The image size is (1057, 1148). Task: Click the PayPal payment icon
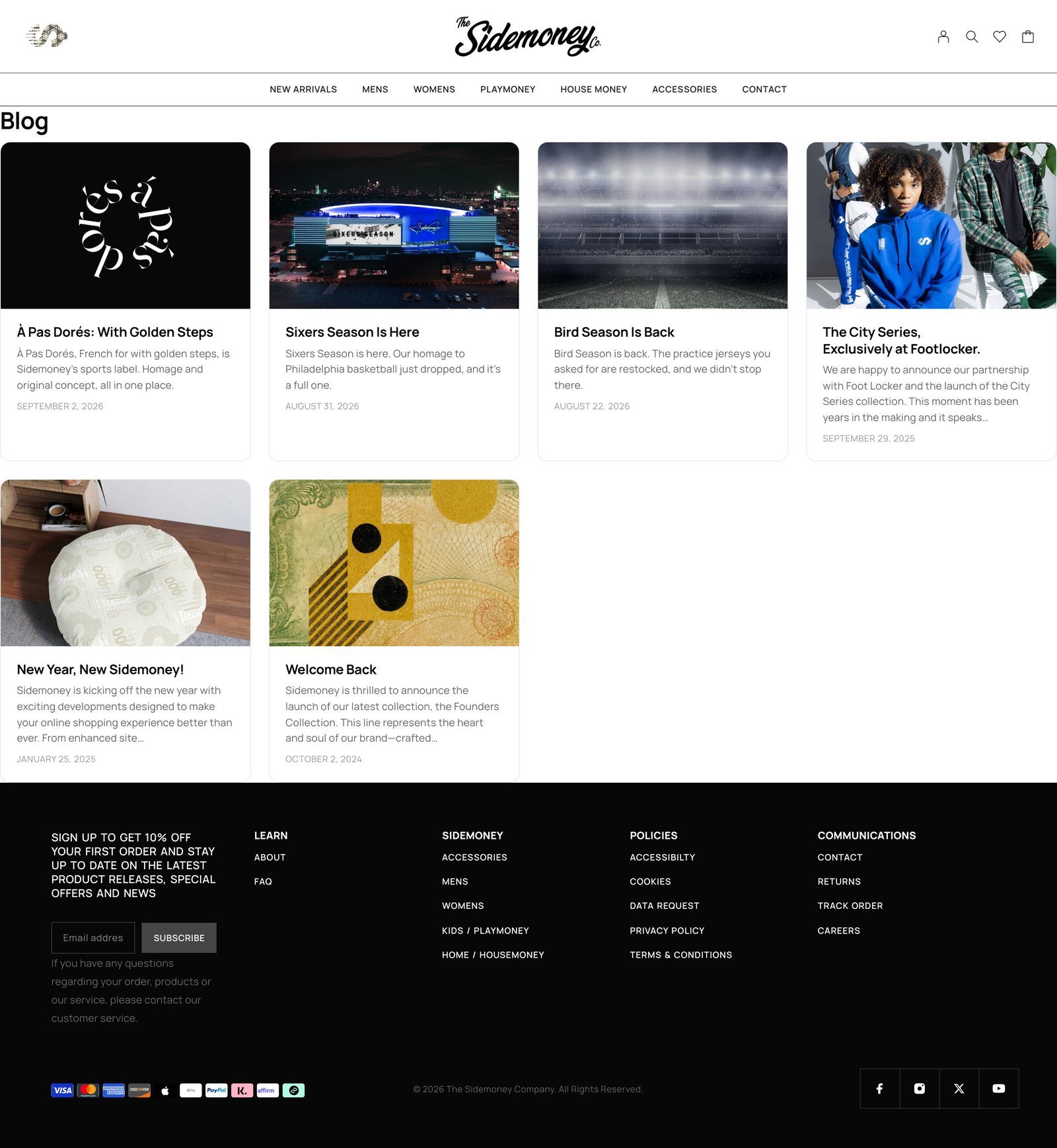click(217, 1090)
